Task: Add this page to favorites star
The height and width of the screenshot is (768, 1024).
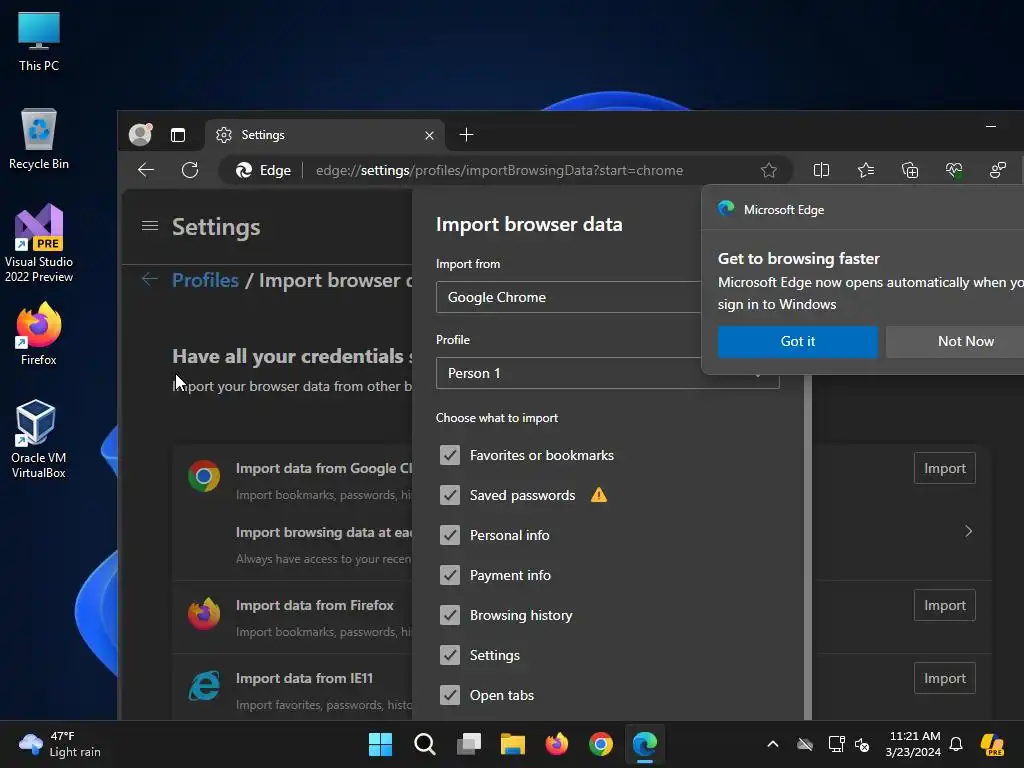Action: click(769, 170)
